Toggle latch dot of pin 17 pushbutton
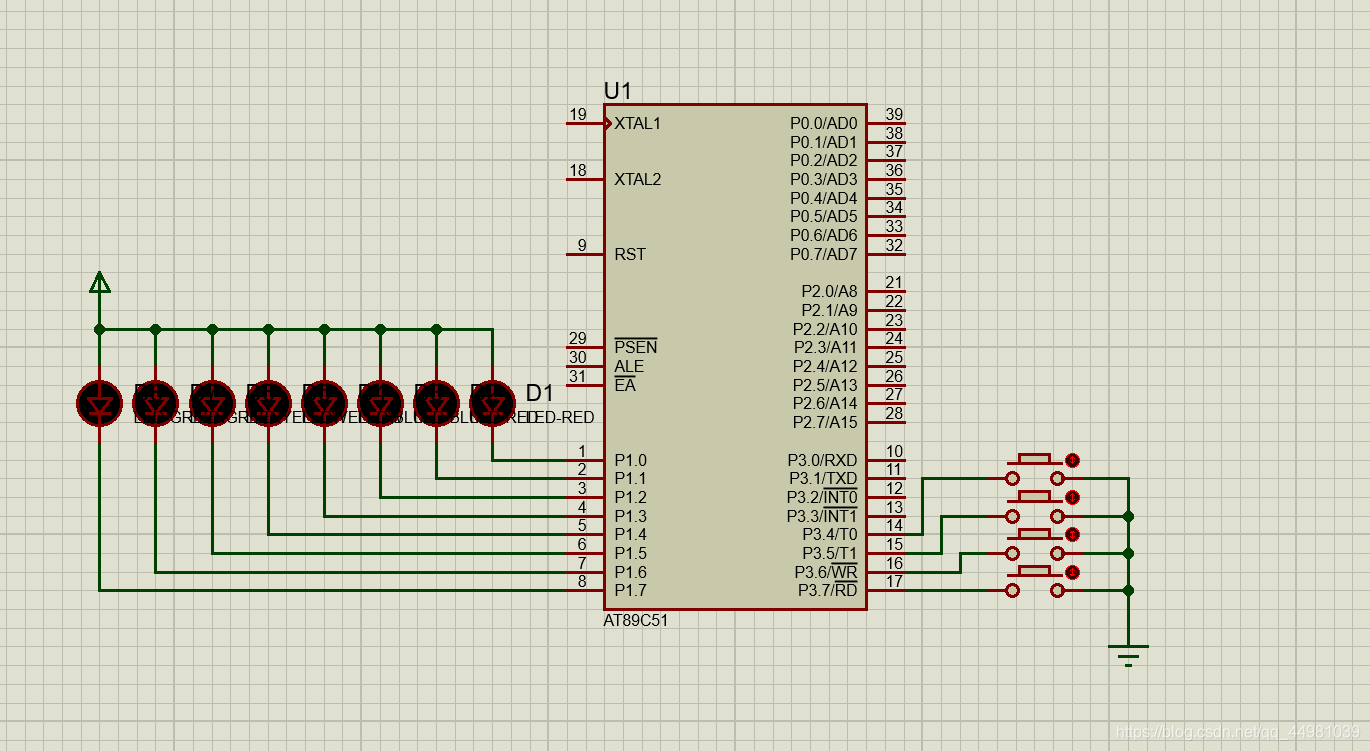The width and height of the screenshot is (1370, 751). pyautogui.click(x=1073, y=572)
